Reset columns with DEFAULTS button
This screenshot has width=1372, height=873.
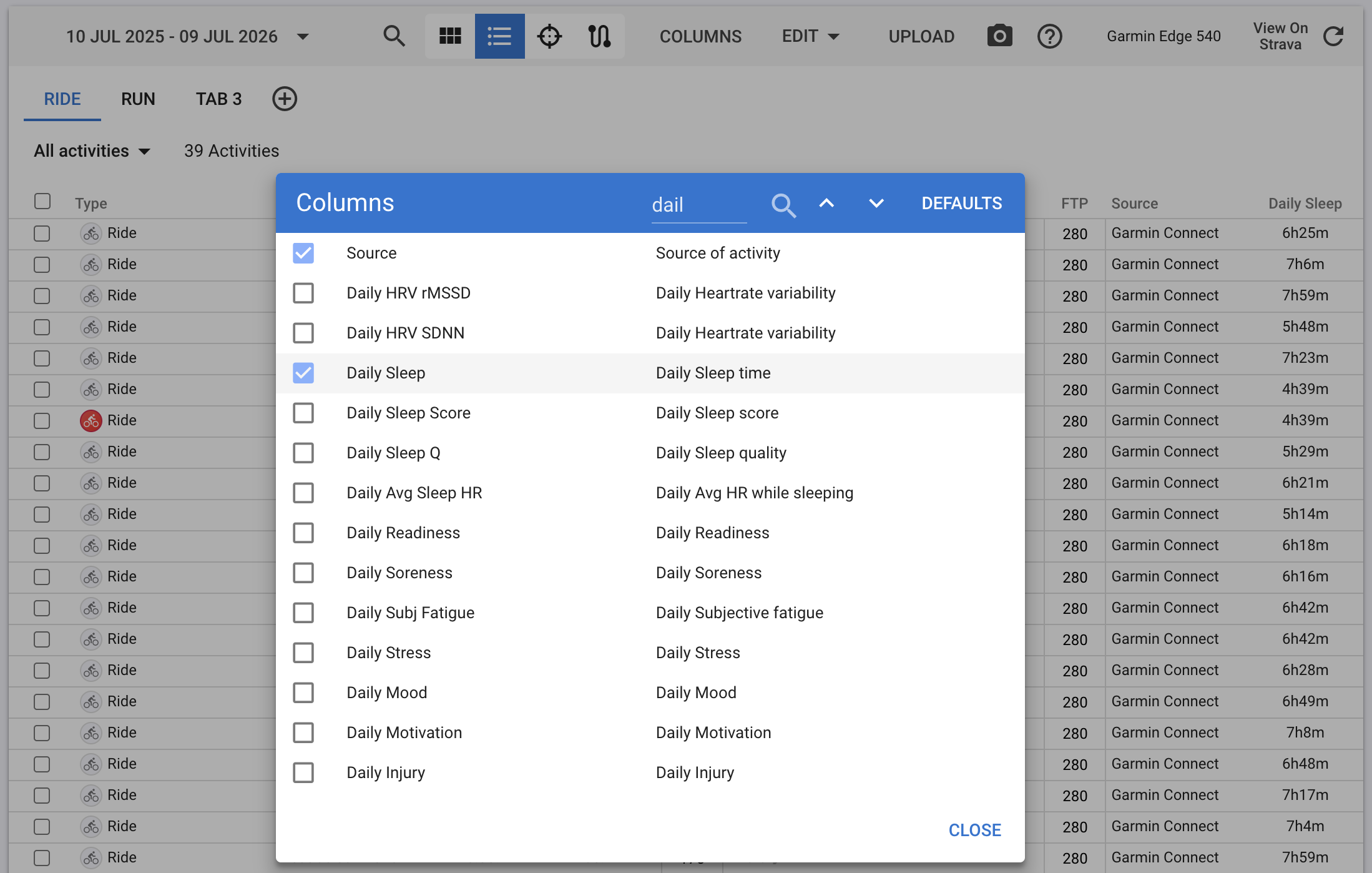pyautogui.click(x=962, y=203)
